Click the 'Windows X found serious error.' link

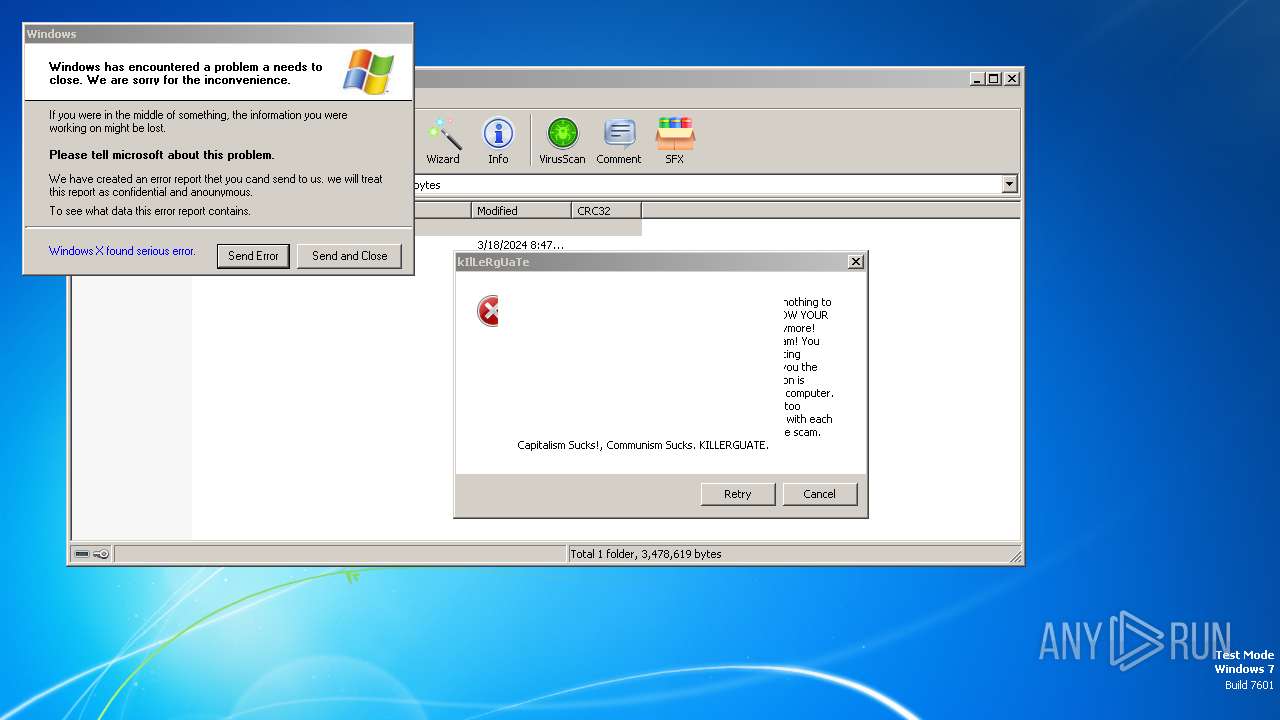point(122,251)
